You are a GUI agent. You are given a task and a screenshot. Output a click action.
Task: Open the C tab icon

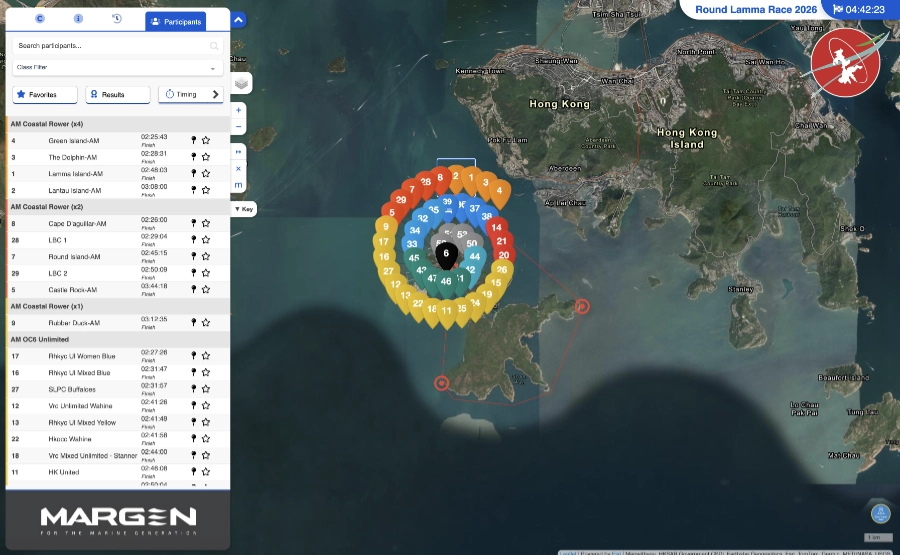pos(40,19)
